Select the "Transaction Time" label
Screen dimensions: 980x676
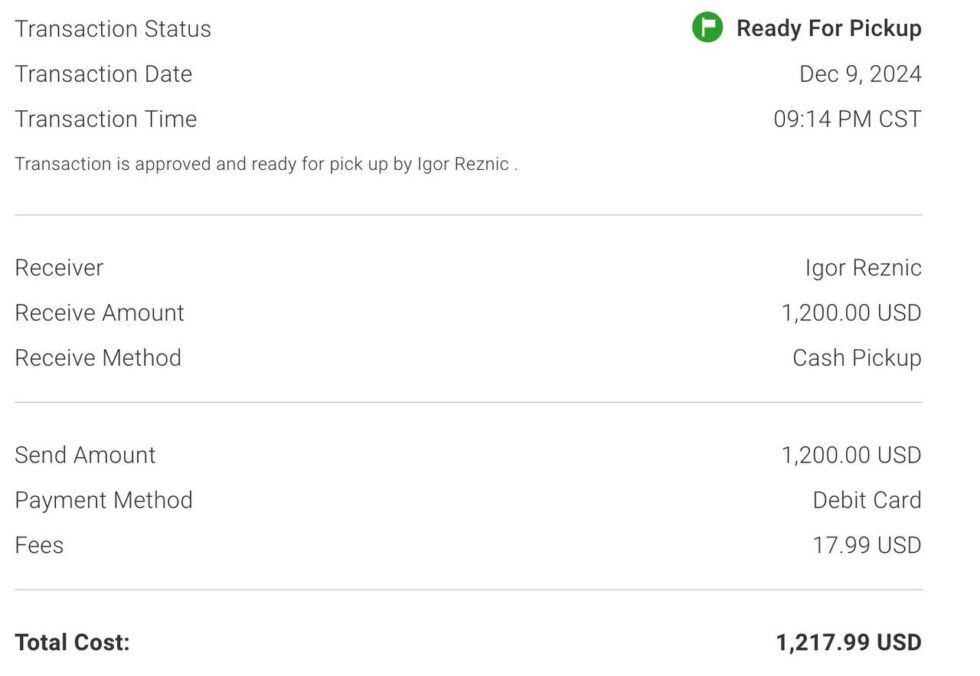pyautogui.click(x=106, y=119)
